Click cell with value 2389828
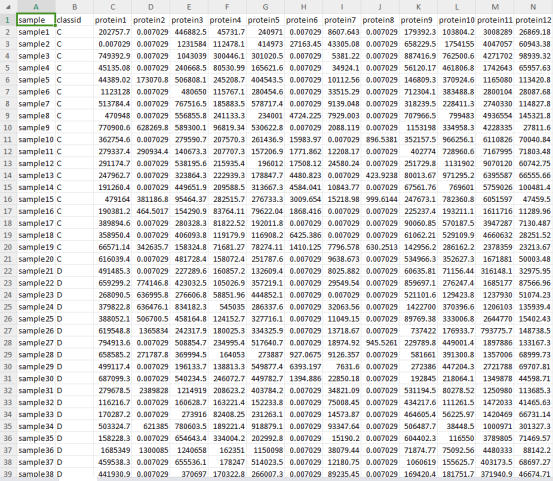Screen dimensions: 553x481 click(151, 390)
